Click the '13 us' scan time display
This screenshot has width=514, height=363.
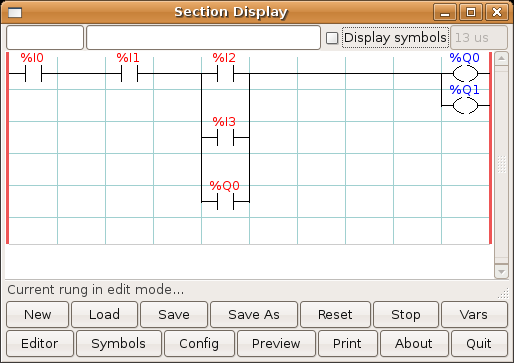[x=479, y=38]
